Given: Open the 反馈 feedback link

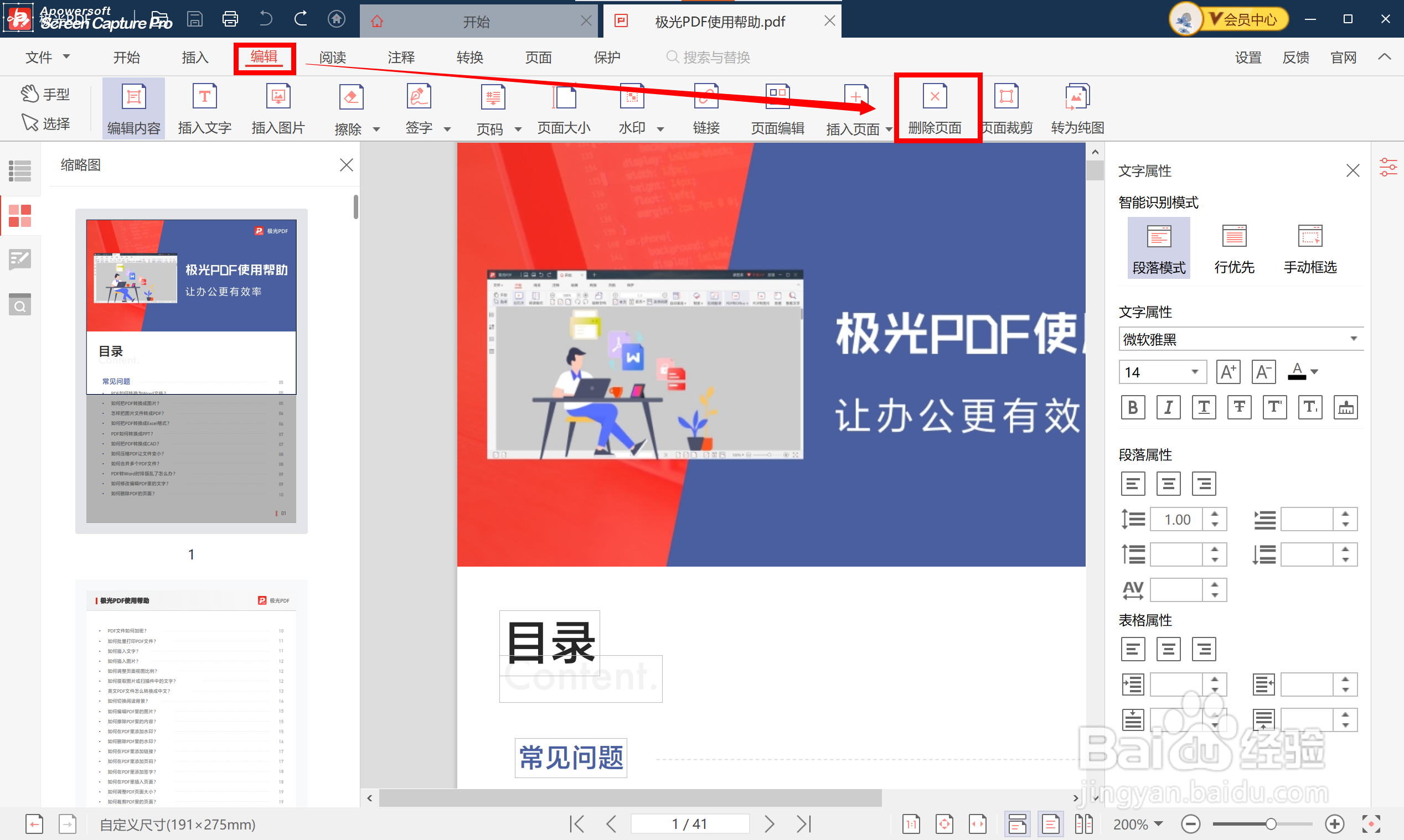Looking at the screenshot, I should coord(1295,57).
